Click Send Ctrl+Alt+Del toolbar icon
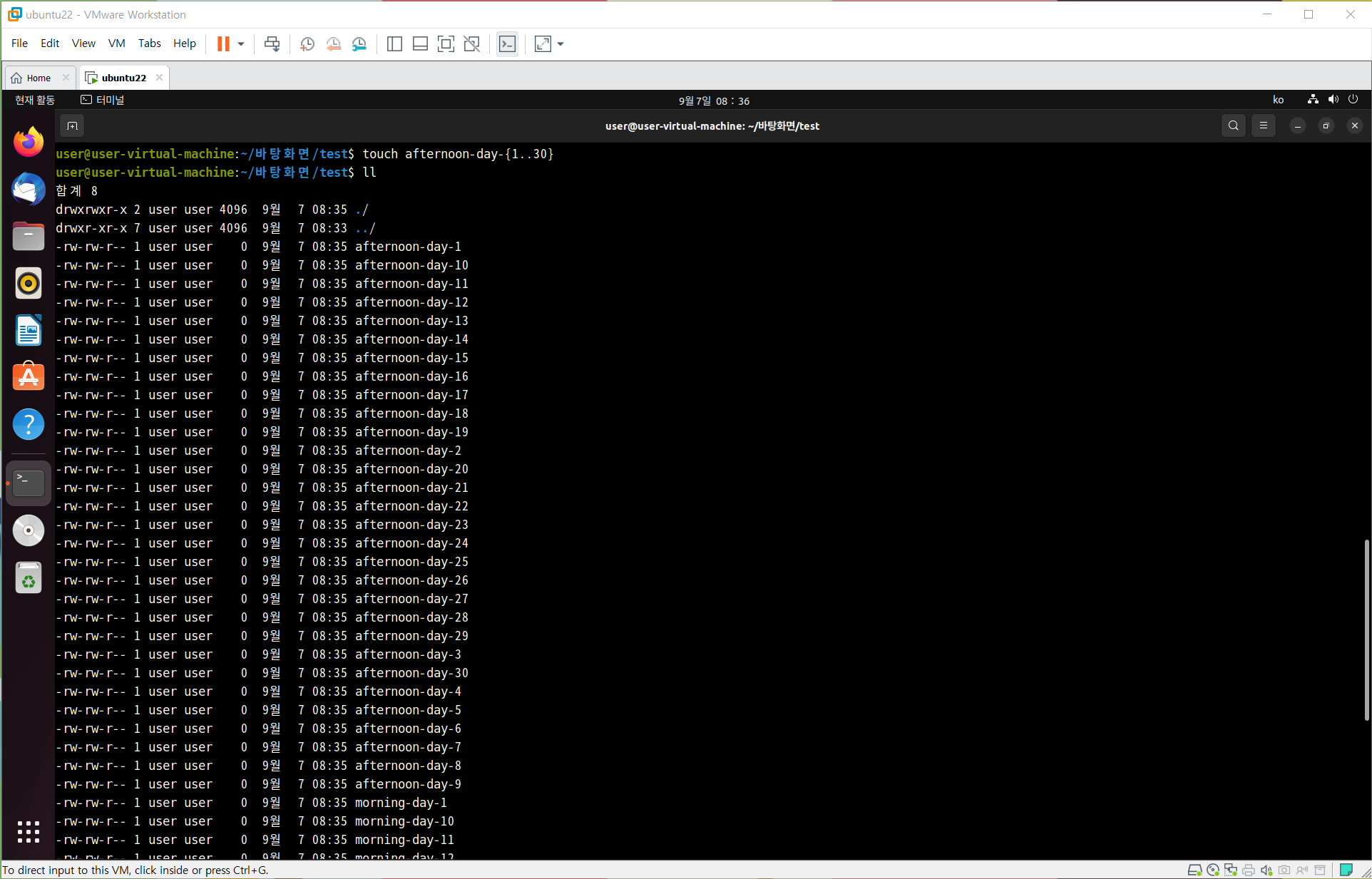Image resolution: width=1372 pixels, height=879 pixels. pyautogui.click(x=272, y=44)
